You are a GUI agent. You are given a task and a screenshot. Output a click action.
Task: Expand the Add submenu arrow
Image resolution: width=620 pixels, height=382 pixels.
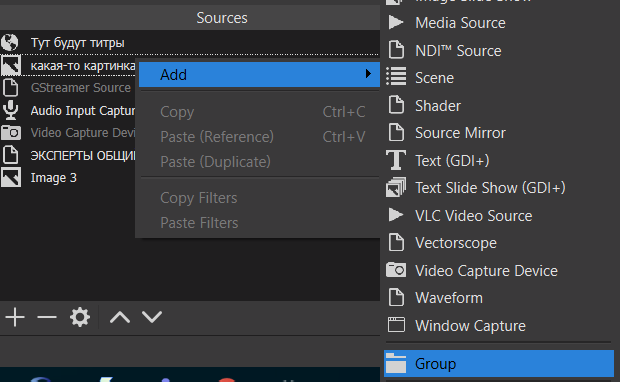[x=368, y=74]
